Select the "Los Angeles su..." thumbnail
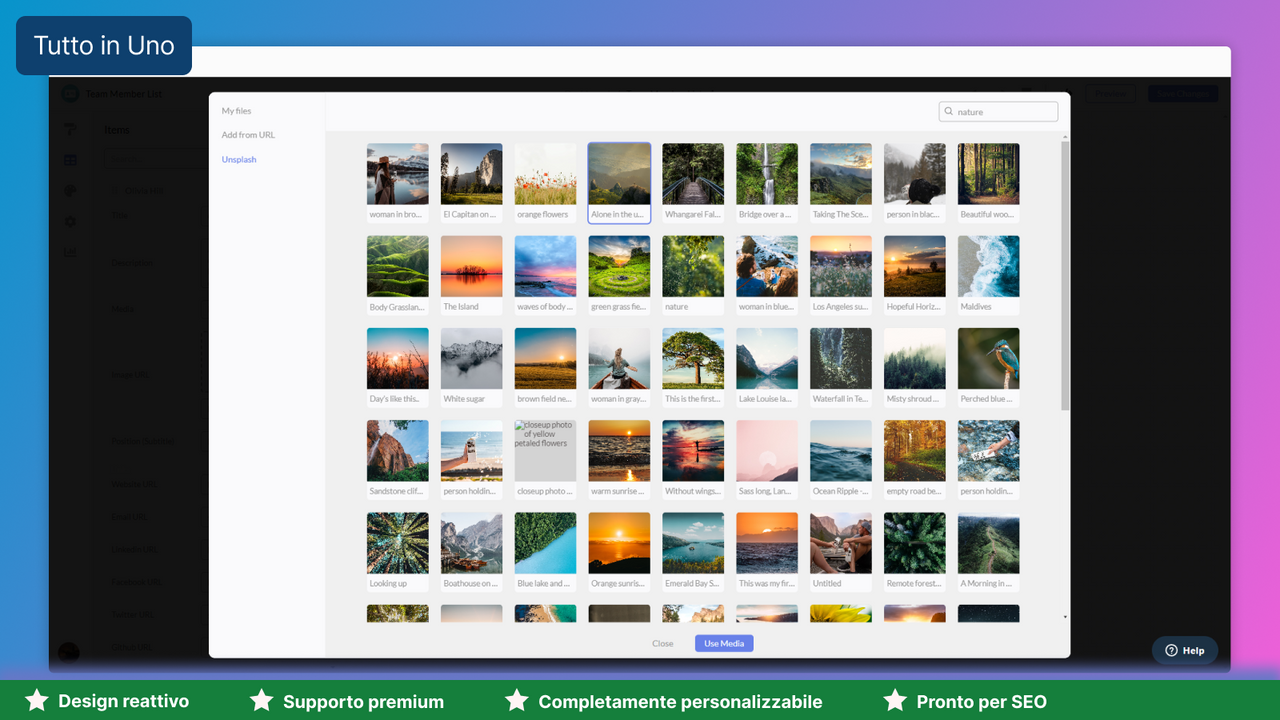 pyautogui.click(x=841, y=275)
